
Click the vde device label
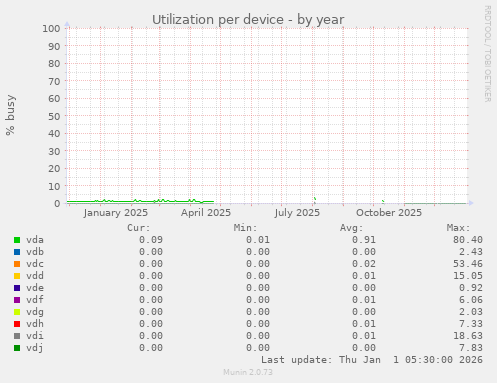35,288
